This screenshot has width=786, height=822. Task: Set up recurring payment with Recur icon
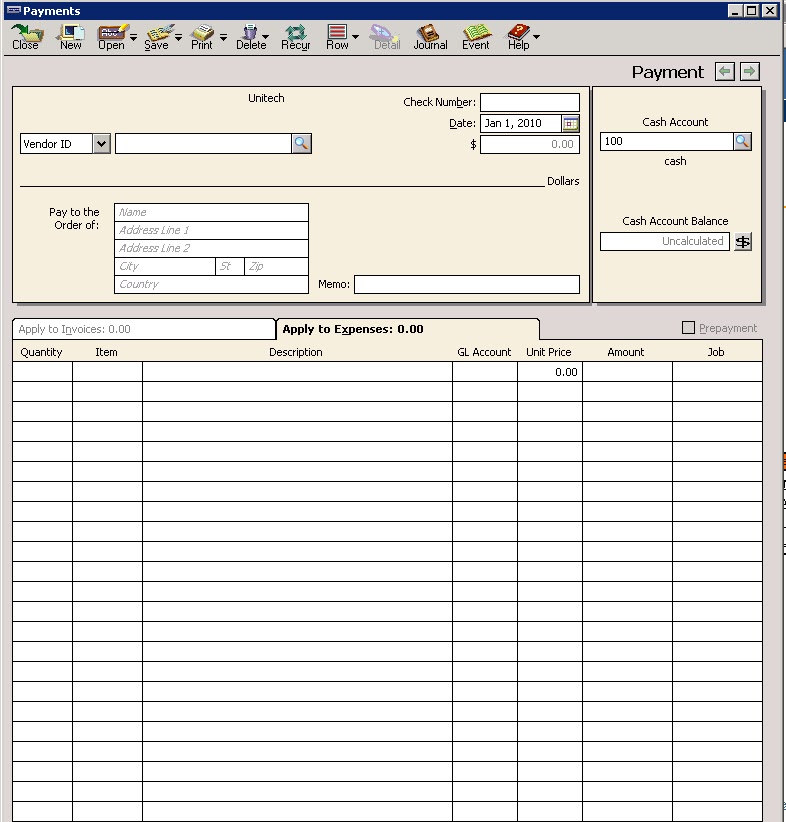[x=296, y=37]
